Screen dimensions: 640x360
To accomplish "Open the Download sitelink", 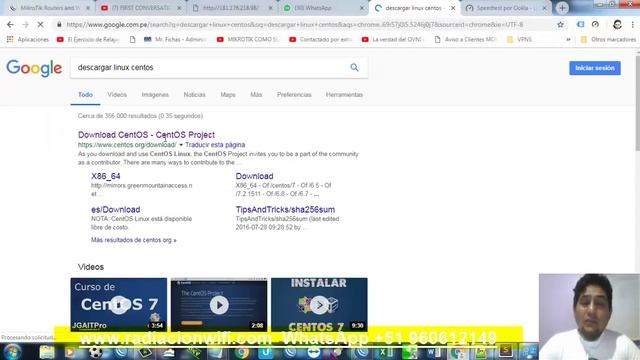I will tap(254, 176).
